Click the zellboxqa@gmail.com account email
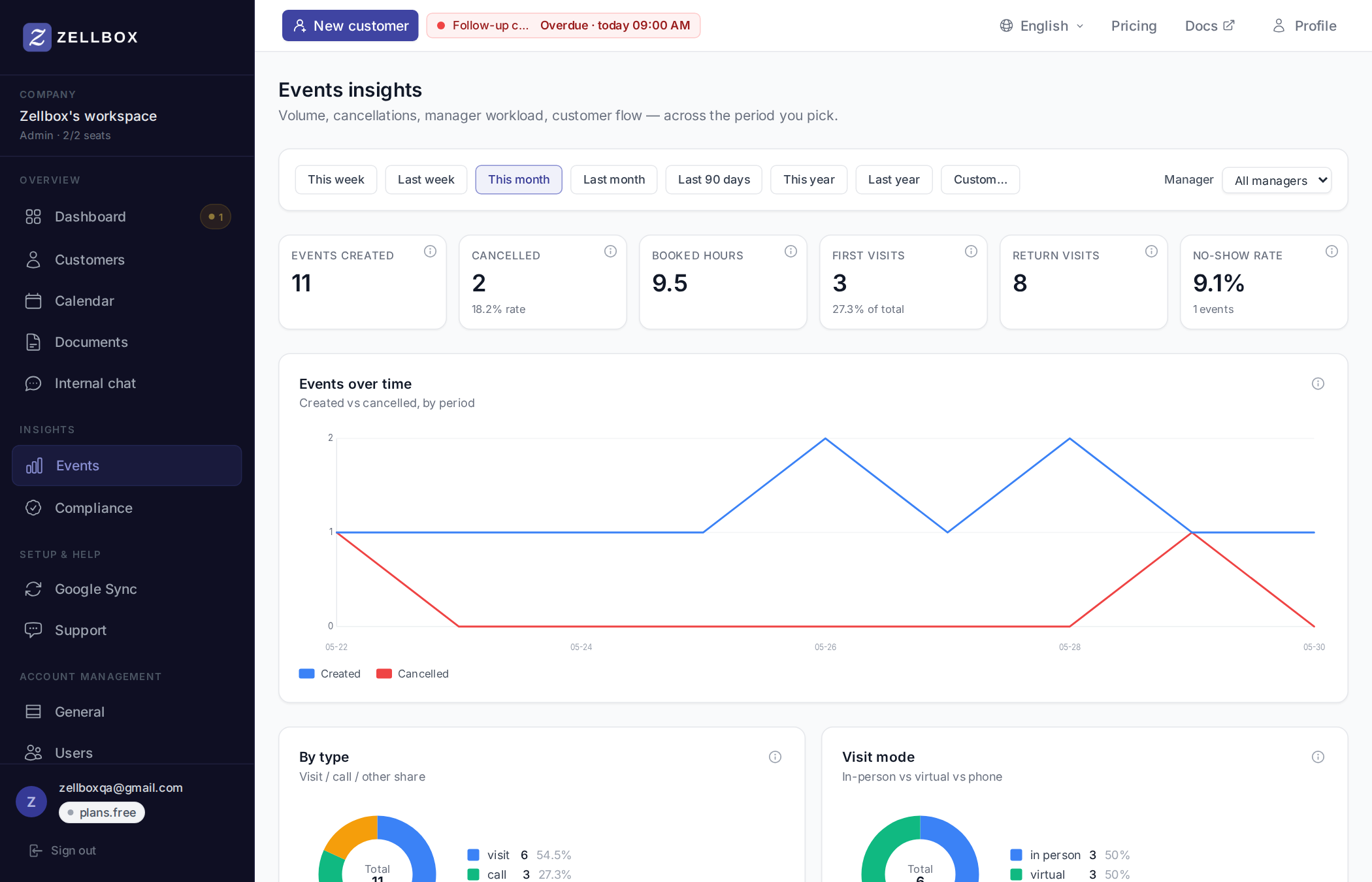1372x882 pixels. tap(121, 788)
